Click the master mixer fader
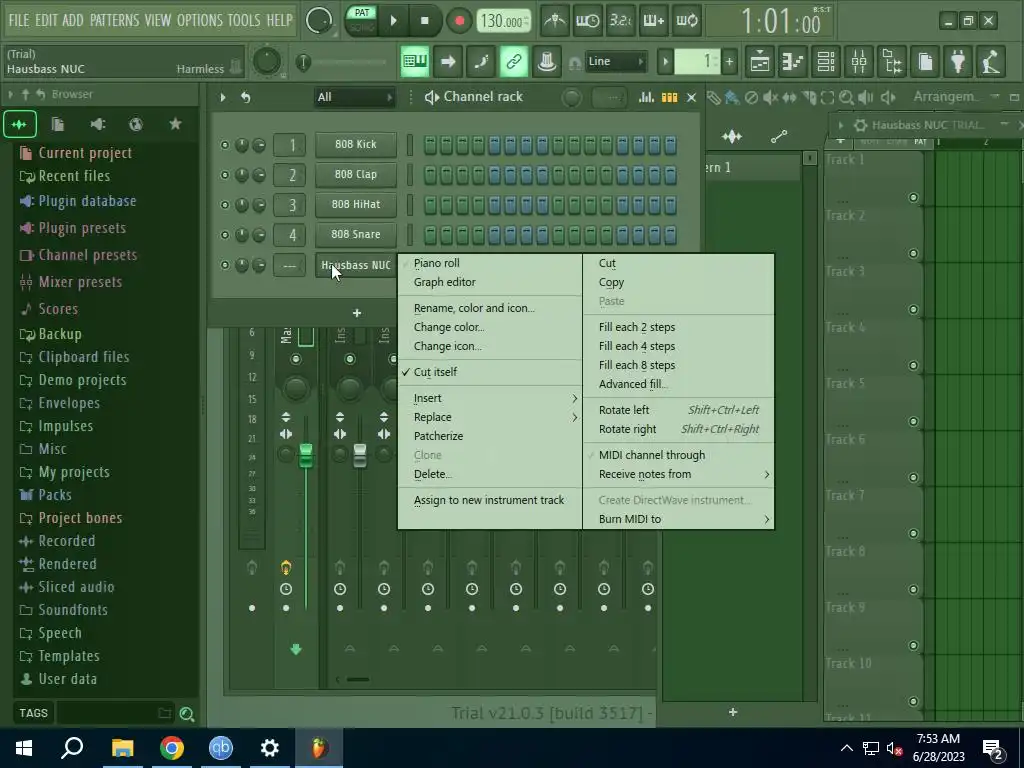This screenshot has width=1024, height=768. [306, 455]
